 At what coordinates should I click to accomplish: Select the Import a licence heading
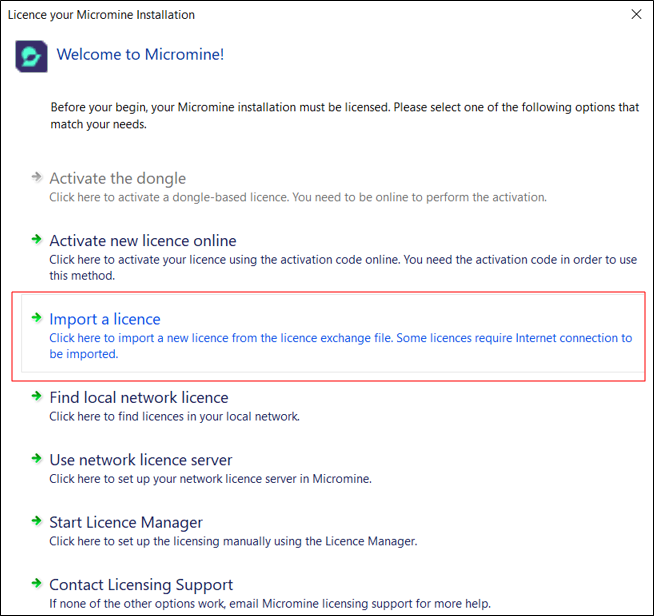click(x=105, y=320)
